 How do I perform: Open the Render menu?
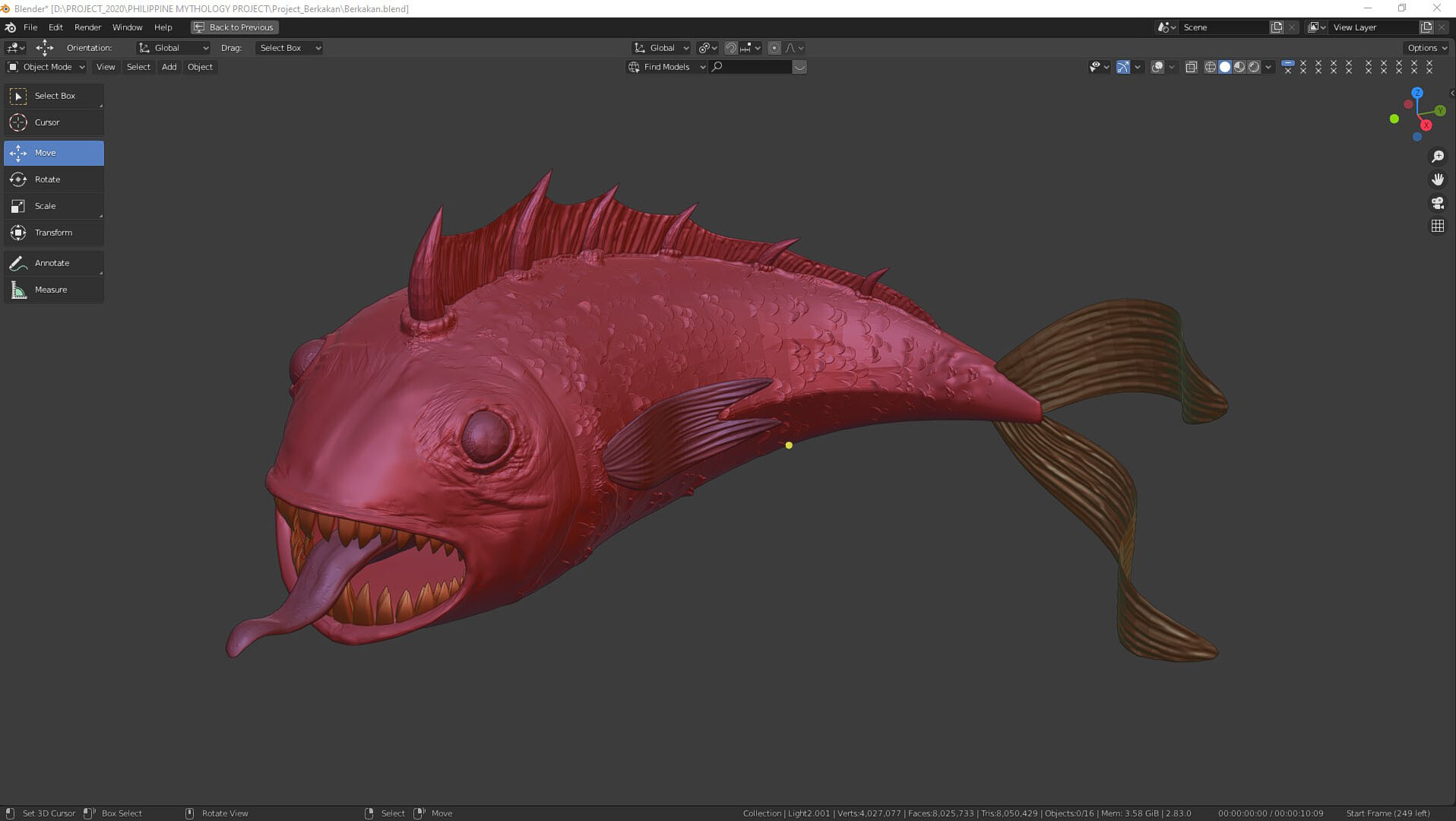click(x=87, y=27)
